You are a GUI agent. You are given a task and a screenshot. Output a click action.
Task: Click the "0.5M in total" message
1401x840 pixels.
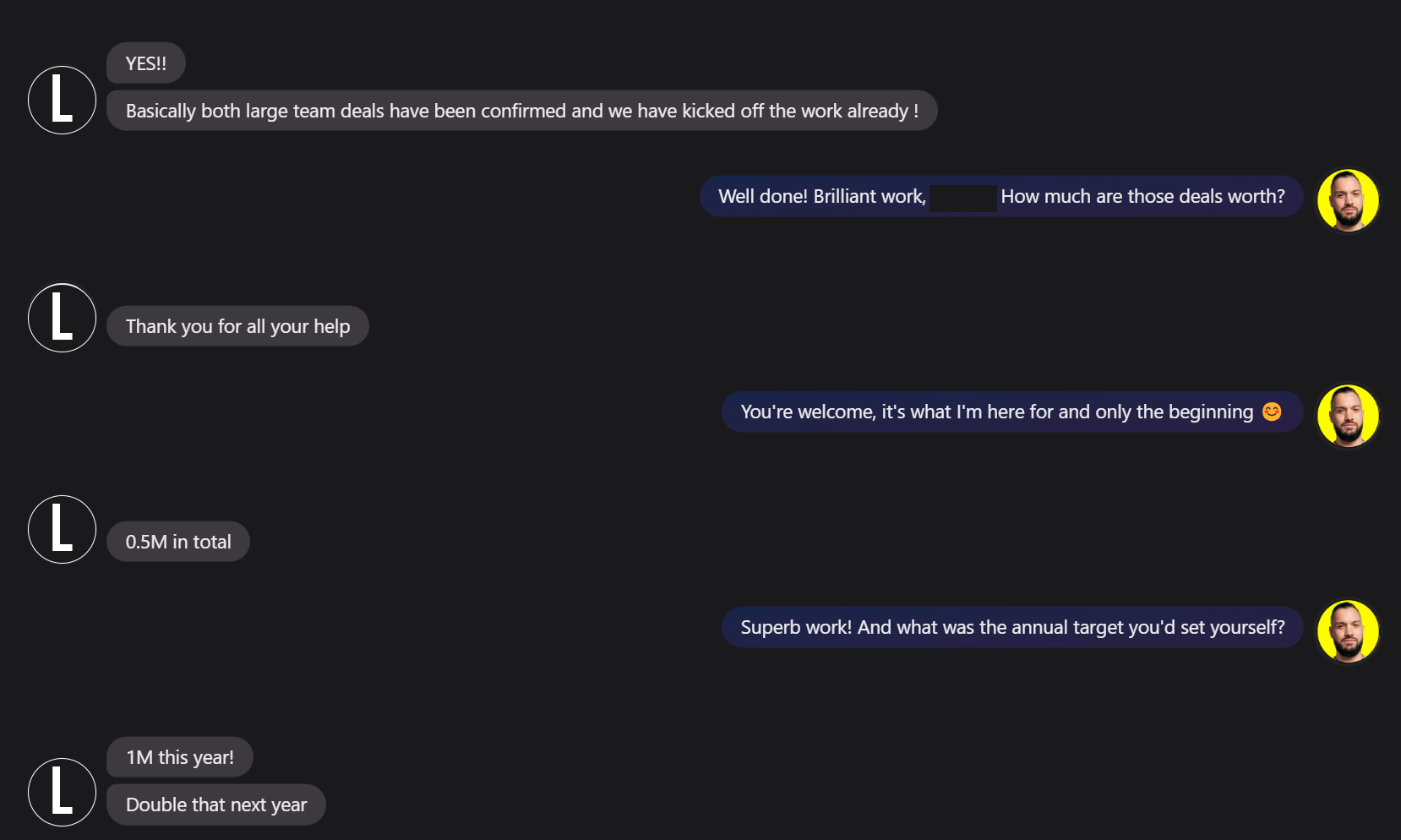click(x=178, y=543)
